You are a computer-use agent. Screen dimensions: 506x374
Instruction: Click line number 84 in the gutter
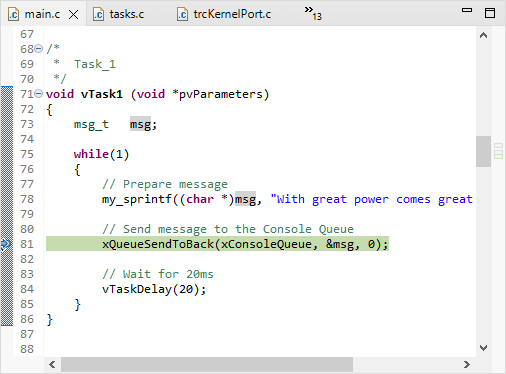coord(27,289)
